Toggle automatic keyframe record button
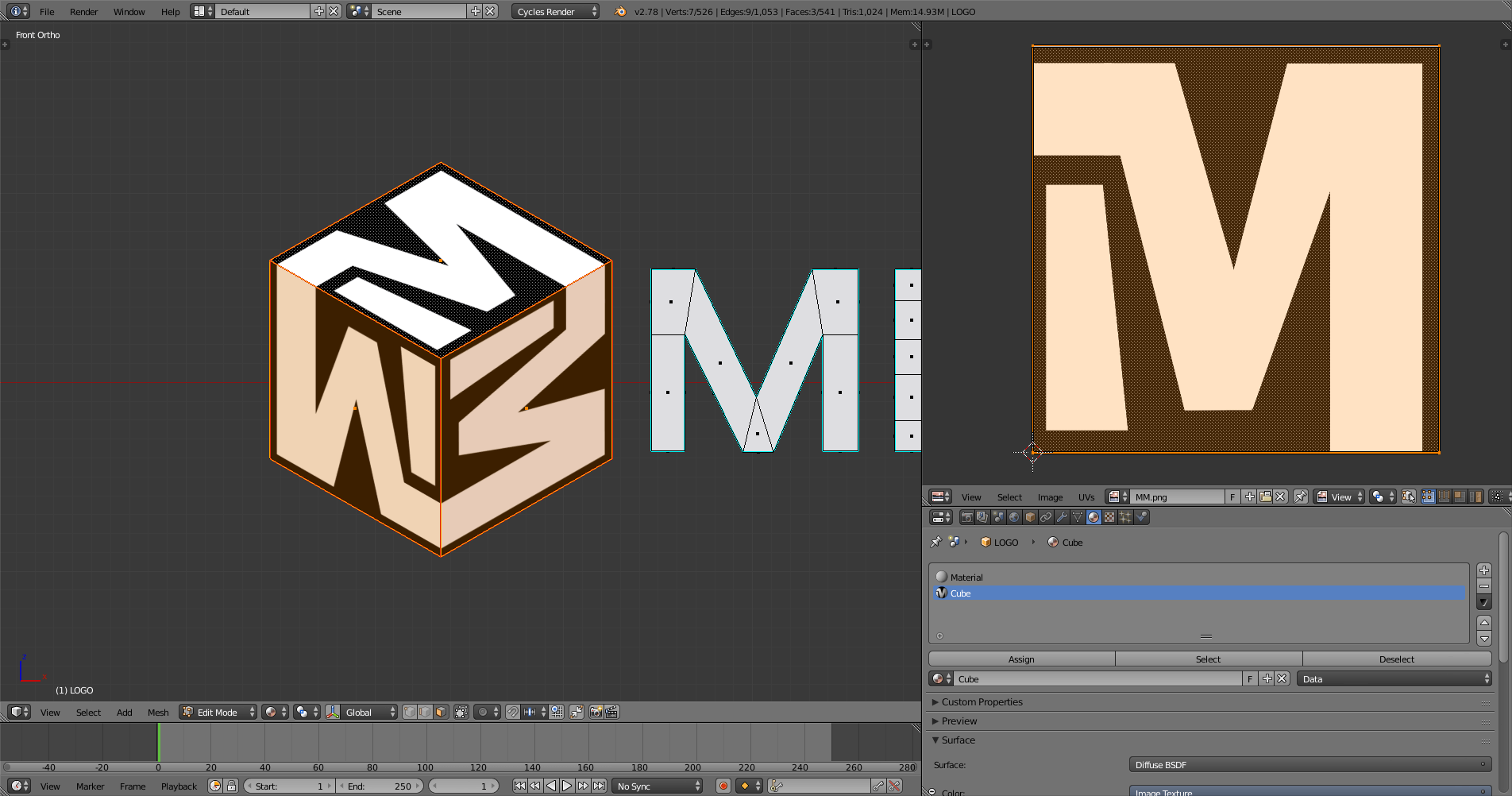 tap(723, 786)
